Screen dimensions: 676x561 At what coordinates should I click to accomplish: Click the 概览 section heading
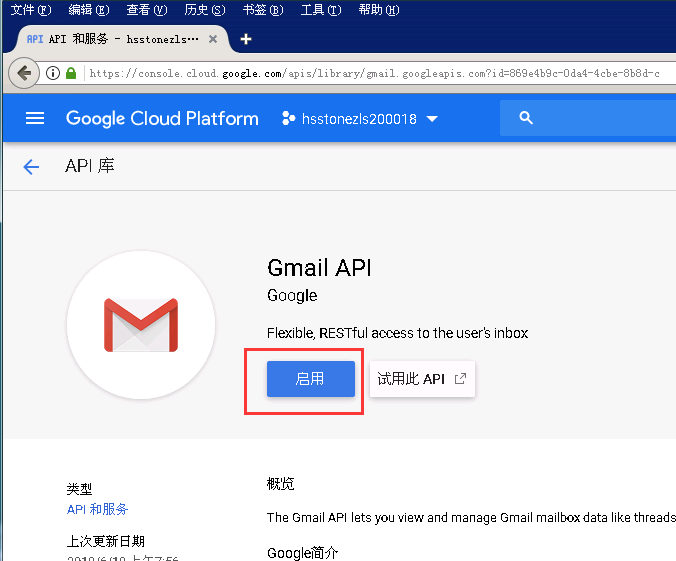281,484
